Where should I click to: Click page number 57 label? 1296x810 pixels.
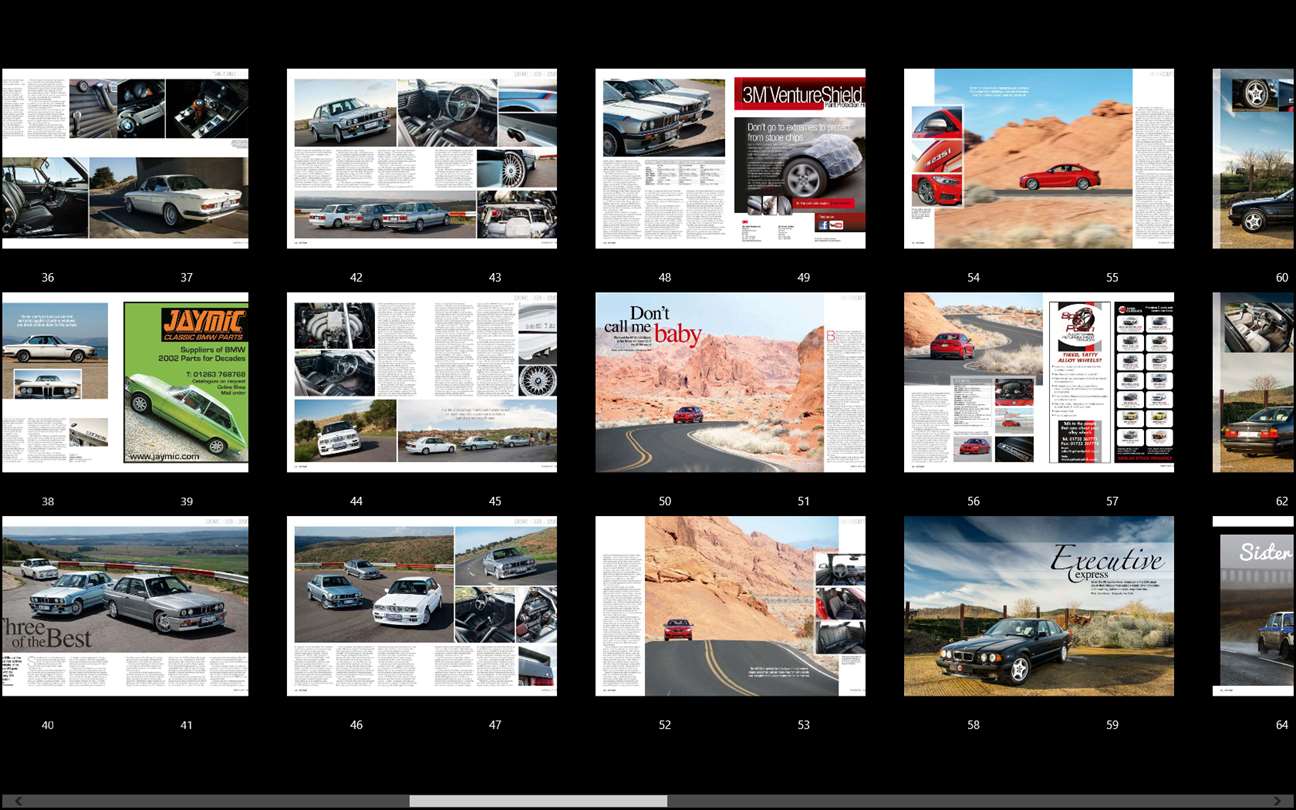[1112, 502]
